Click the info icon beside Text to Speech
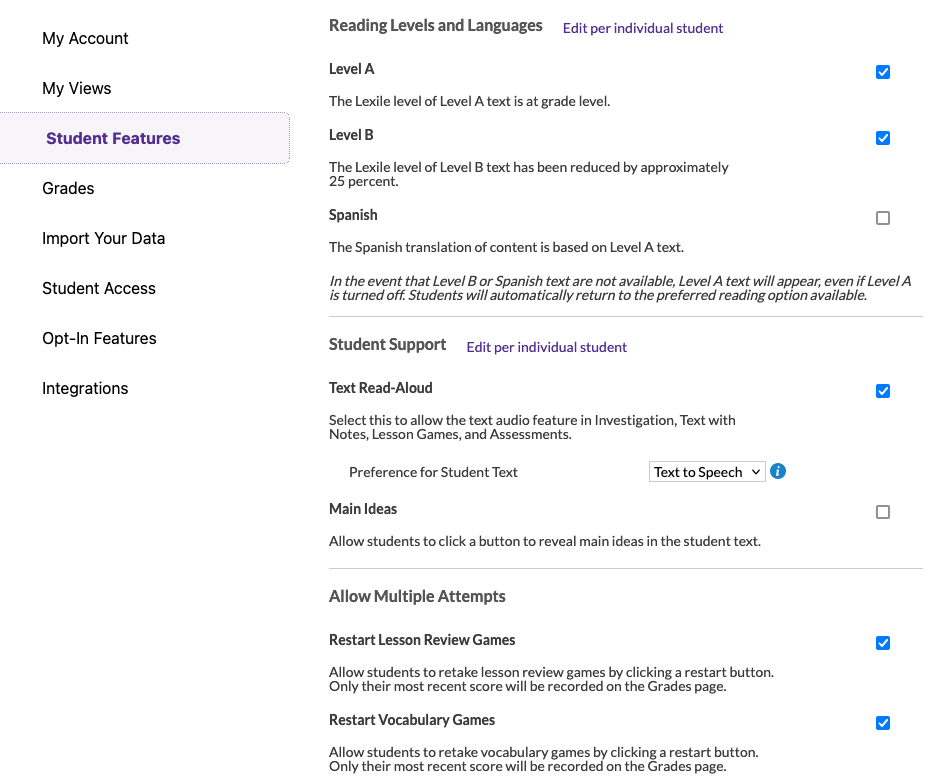 (778, 471)
